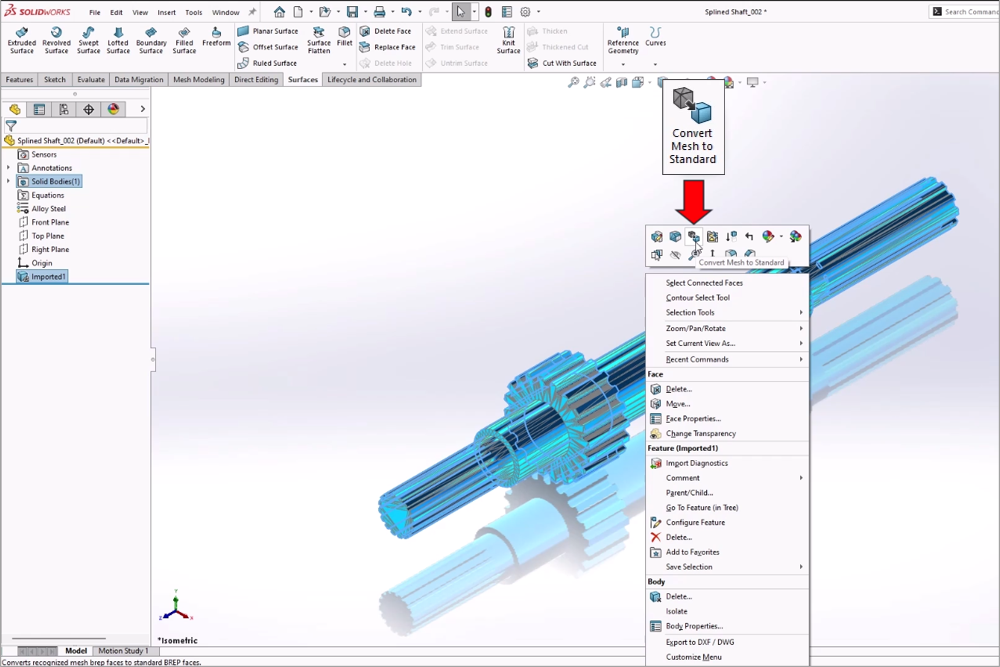Open the Options gear icon
The height and width of the screenshot is (667, 1000).
pyautogui.click(x=525, y=11)
